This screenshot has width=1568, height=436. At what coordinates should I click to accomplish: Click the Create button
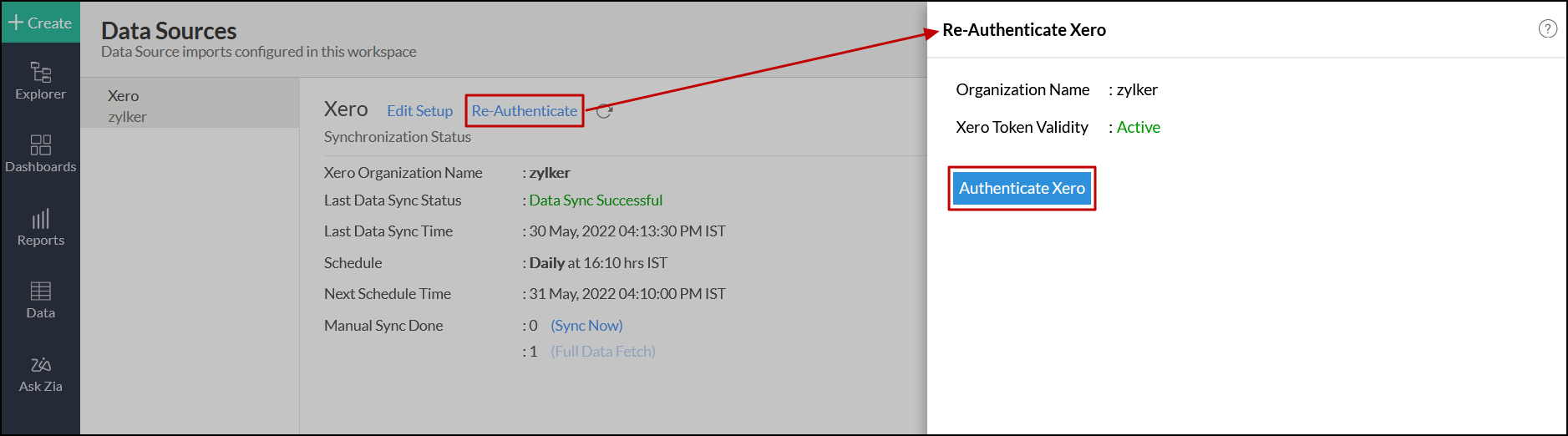pos(40,23)
